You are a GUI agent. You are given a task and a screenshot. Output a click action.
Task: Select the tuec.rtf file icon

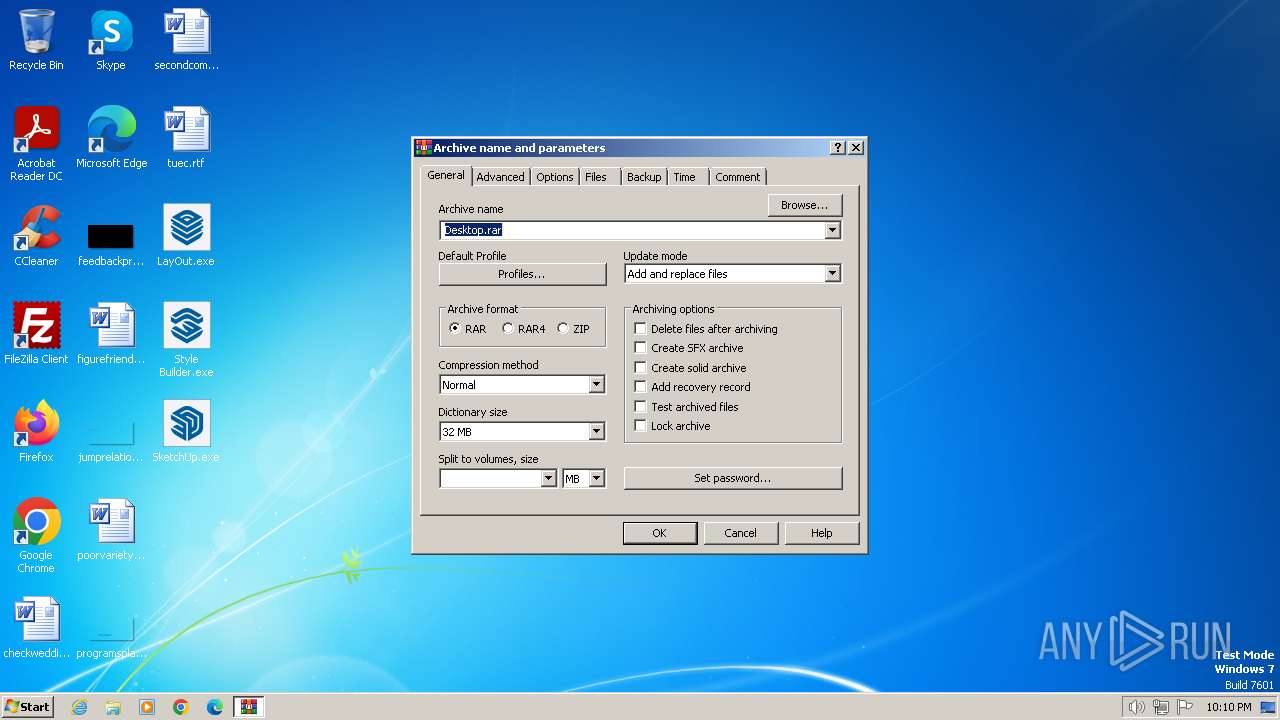(187, 138)
